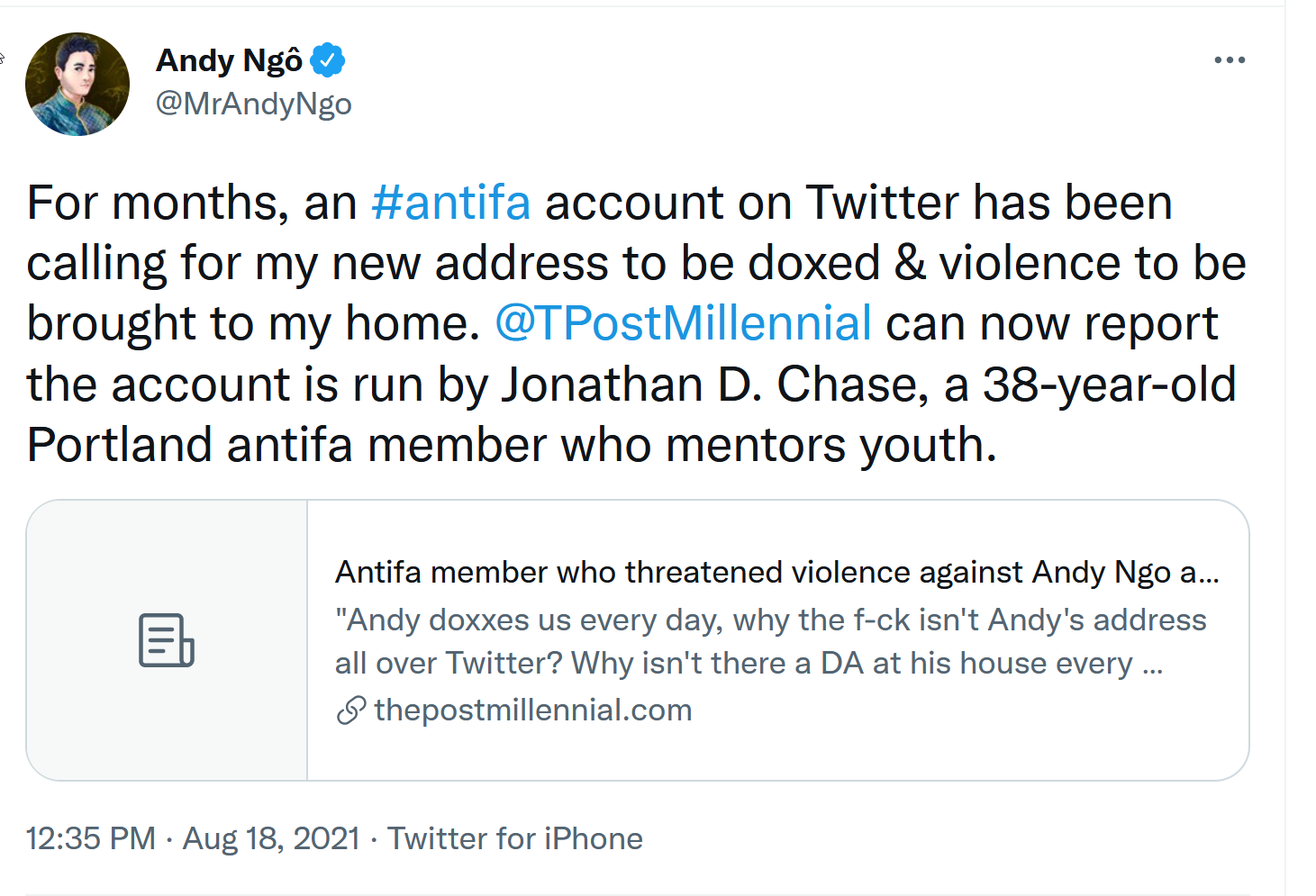Image resolution: width=1316 pixels, height=896 pixels.
Task: Open the tweet's three-dot more menu
Action: point(1230,60)
